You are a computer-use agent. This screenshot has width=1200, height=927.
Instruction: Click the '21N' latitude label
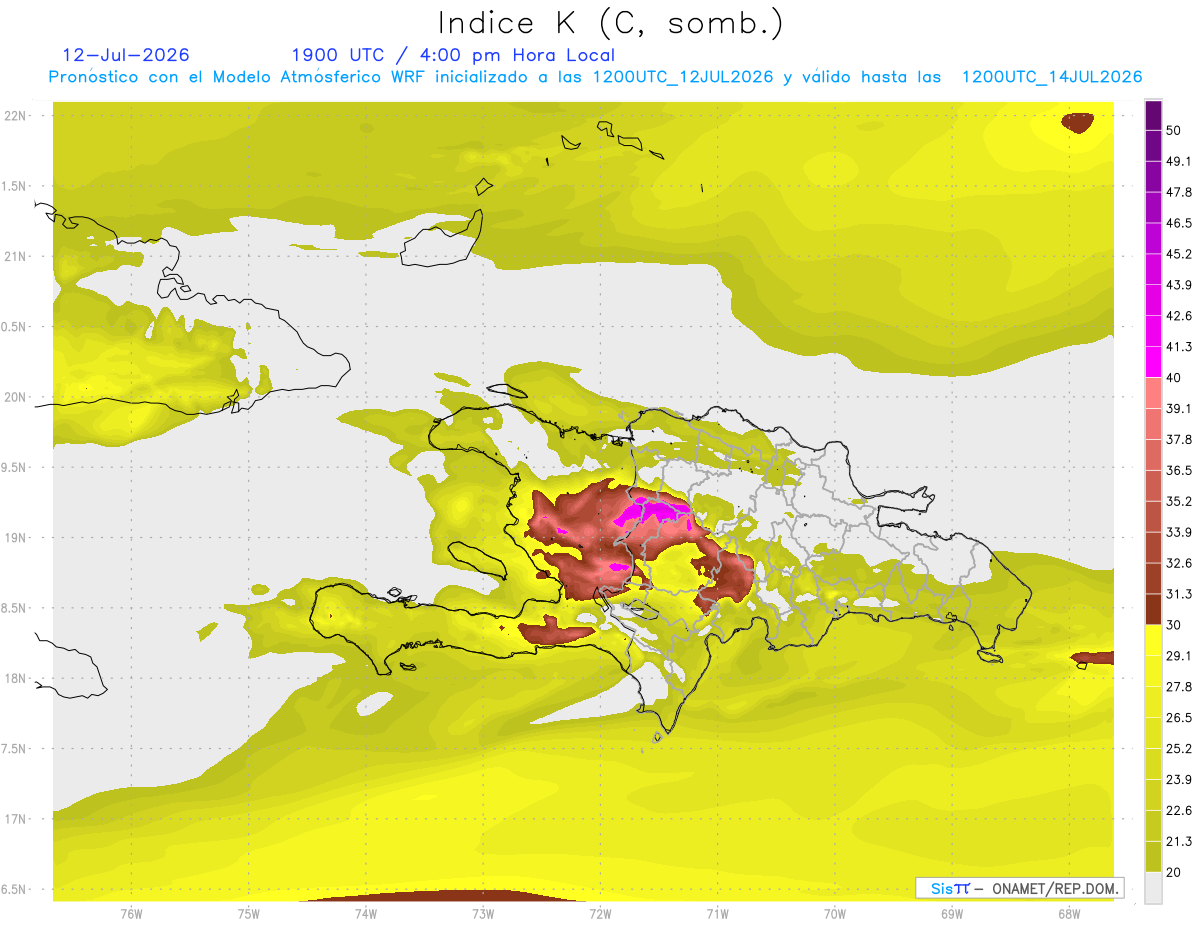click(x=15, y=256)
